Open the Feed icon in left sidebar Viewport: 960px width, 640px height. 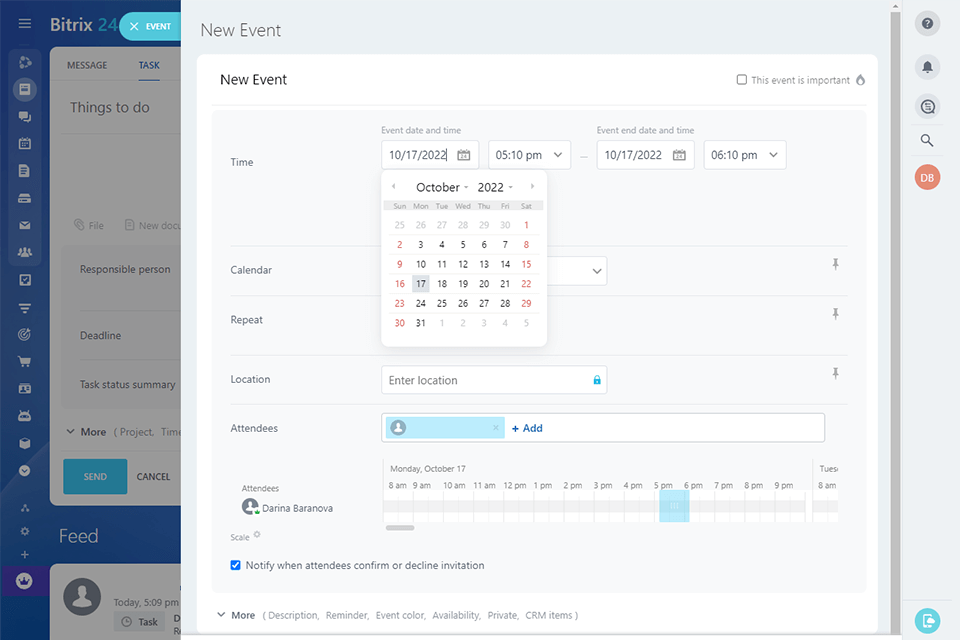tap(24, 89)
